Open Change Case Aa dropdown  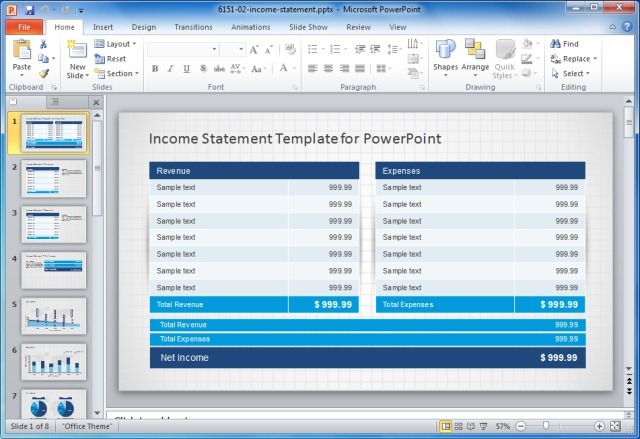pos(259,69)
